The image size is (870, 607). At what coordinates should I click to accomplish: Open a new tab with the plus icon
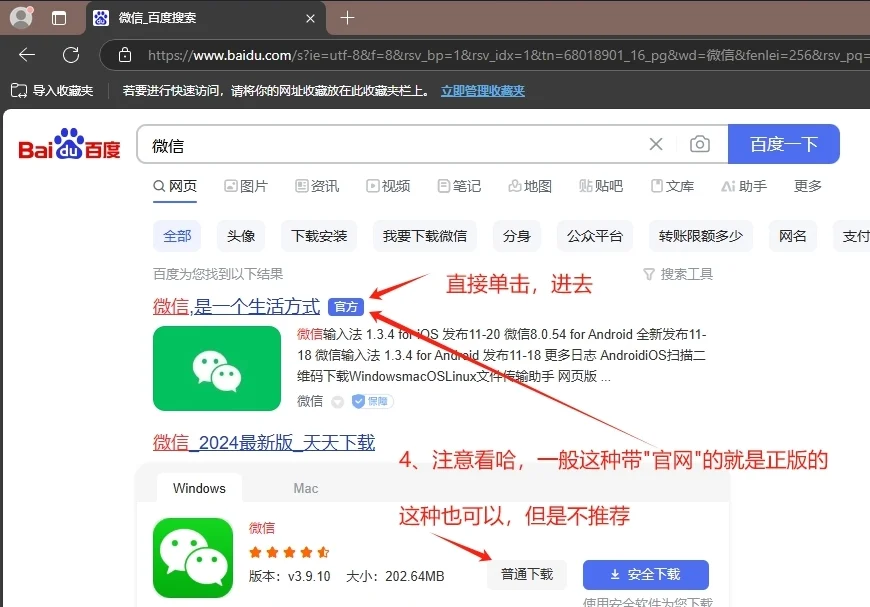point(346,17)
